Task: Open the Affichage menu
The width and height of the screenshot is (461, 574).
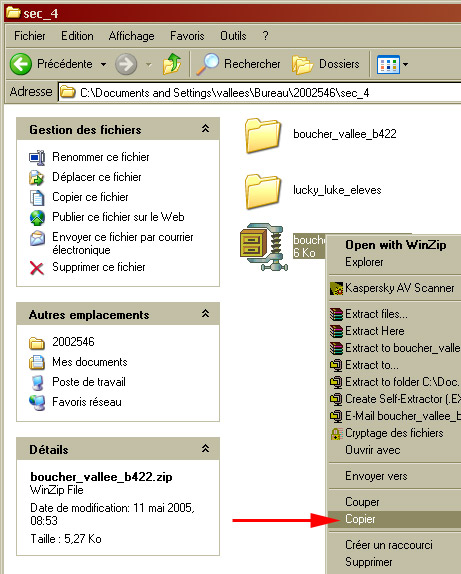Action: [x=131, y=36]
